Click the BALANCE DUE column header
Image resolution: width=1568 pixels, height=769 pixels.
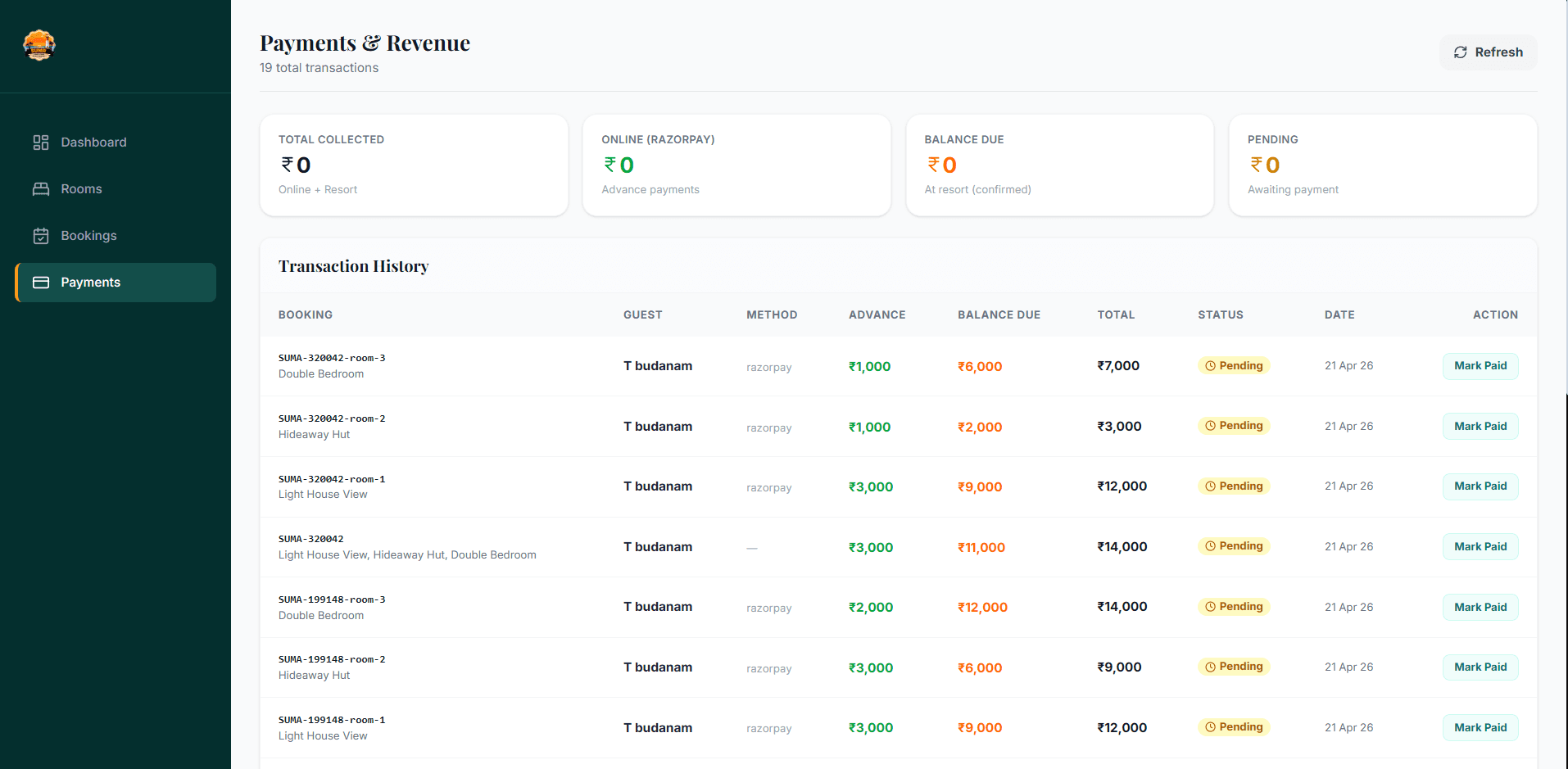point(999,314)
